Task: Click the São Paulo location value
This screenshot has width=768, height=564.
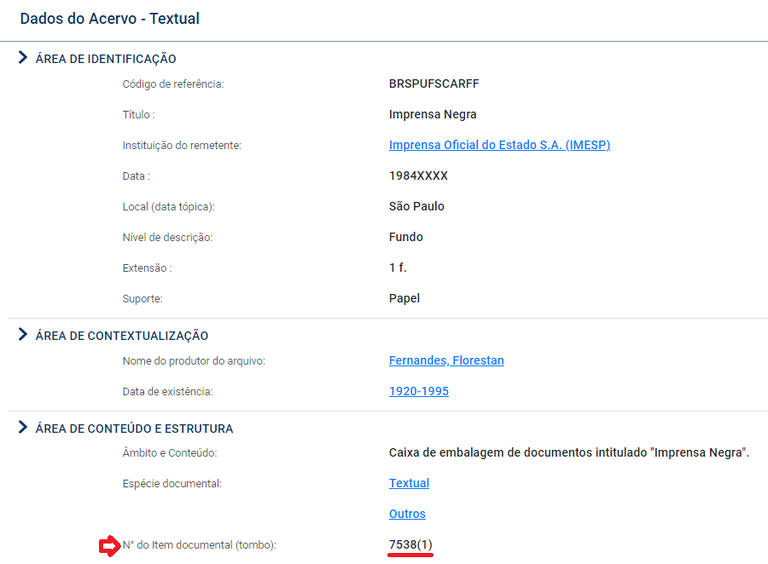Action: click(416, 206)
